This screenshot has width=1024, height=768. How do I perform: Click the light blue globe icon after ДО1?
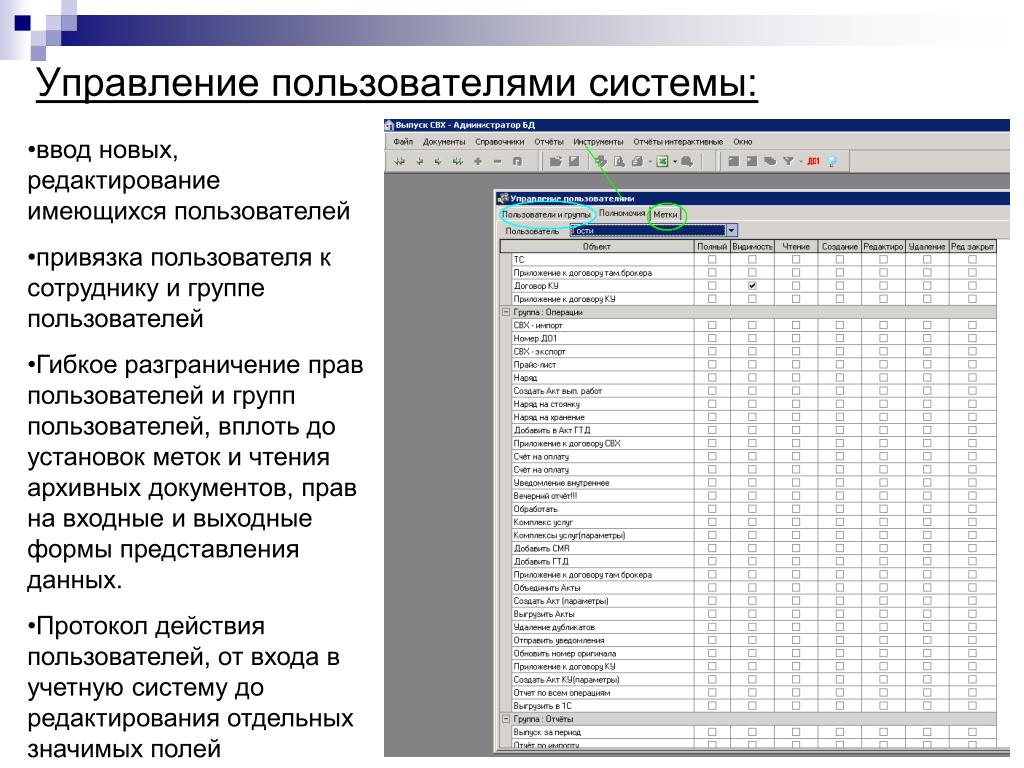coord(832,161)
